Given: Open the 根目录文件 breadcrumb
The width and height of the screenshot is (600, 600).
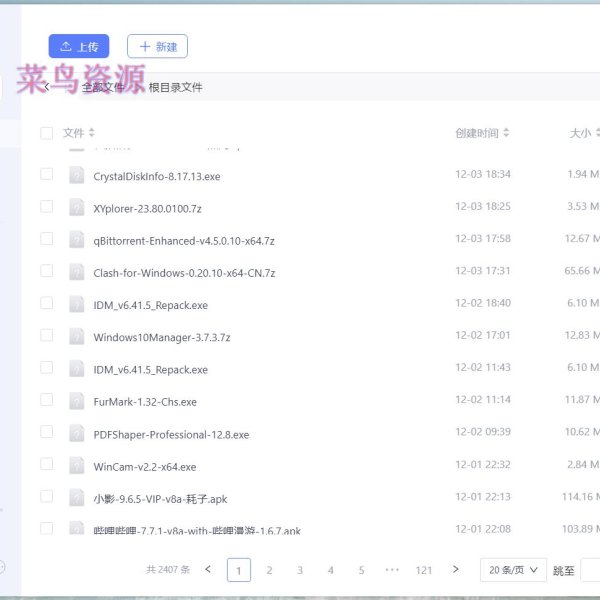Looking at the screenshot, I should click(x=175, y=87).
